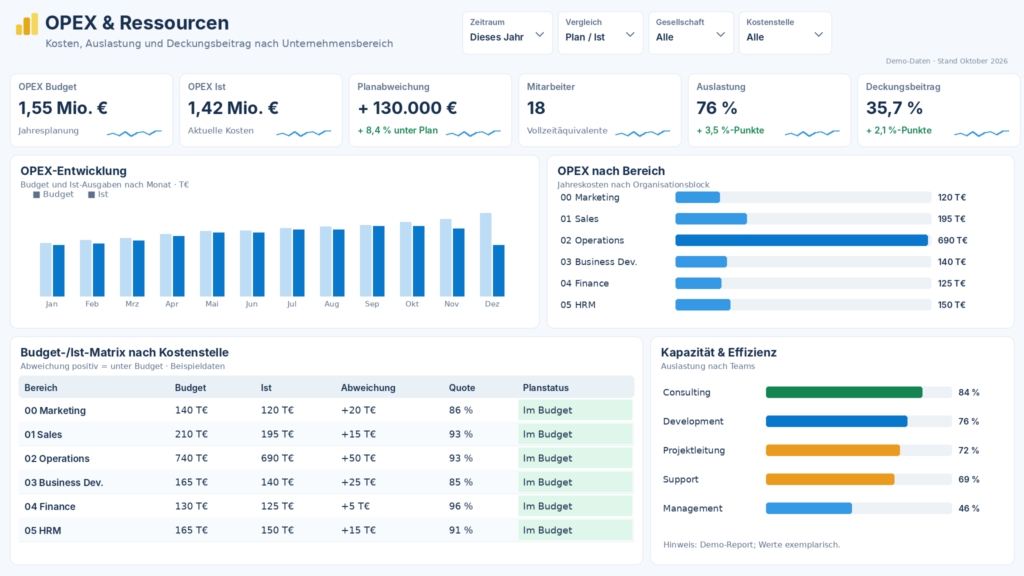The image size is (1024, 576).
Task: Select the 02 Operations row in the matrix
Action: (326, 458)
